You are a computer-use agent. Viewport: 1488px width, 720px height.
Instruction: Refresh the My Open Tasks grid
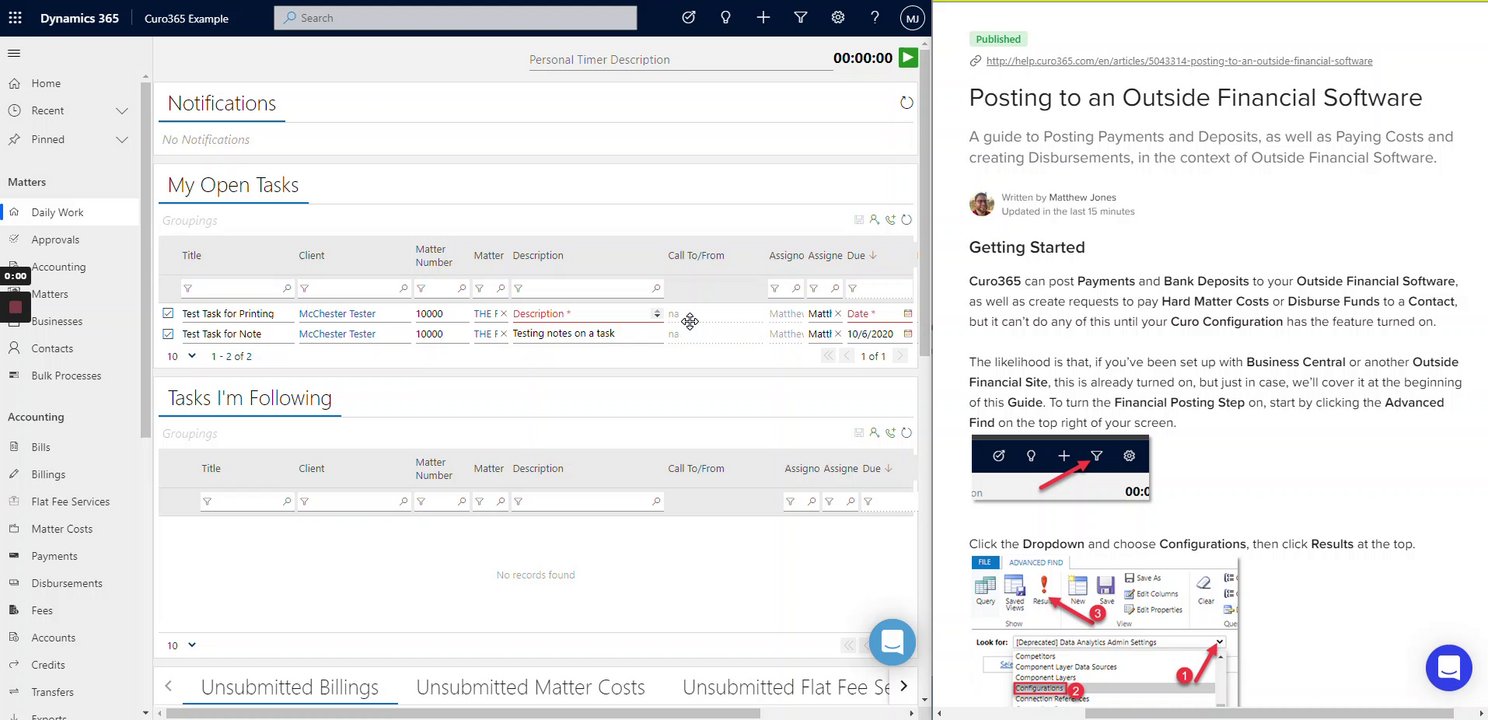906,220
